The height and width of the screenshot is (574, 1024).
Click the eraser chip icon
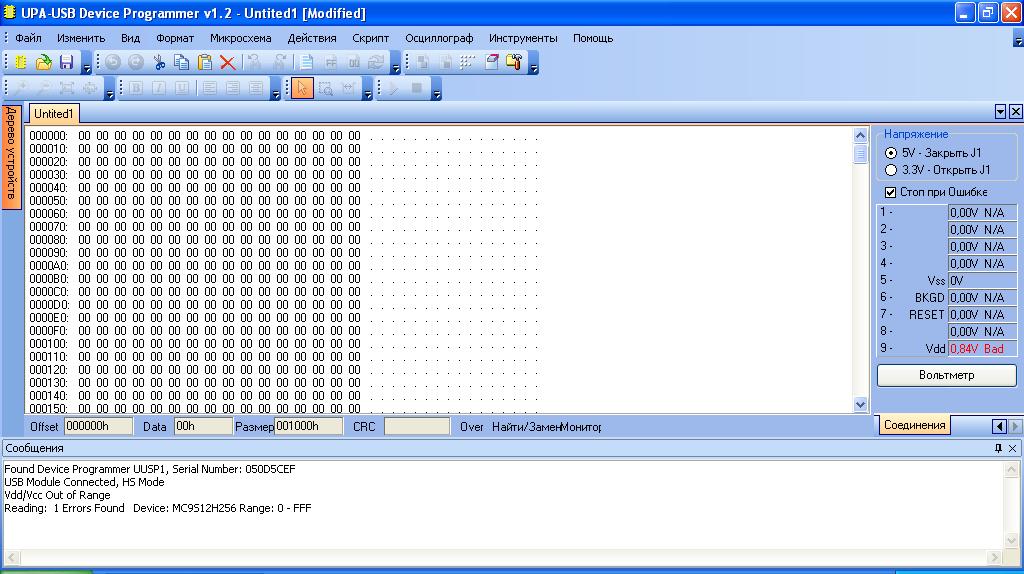pos(491,62)
